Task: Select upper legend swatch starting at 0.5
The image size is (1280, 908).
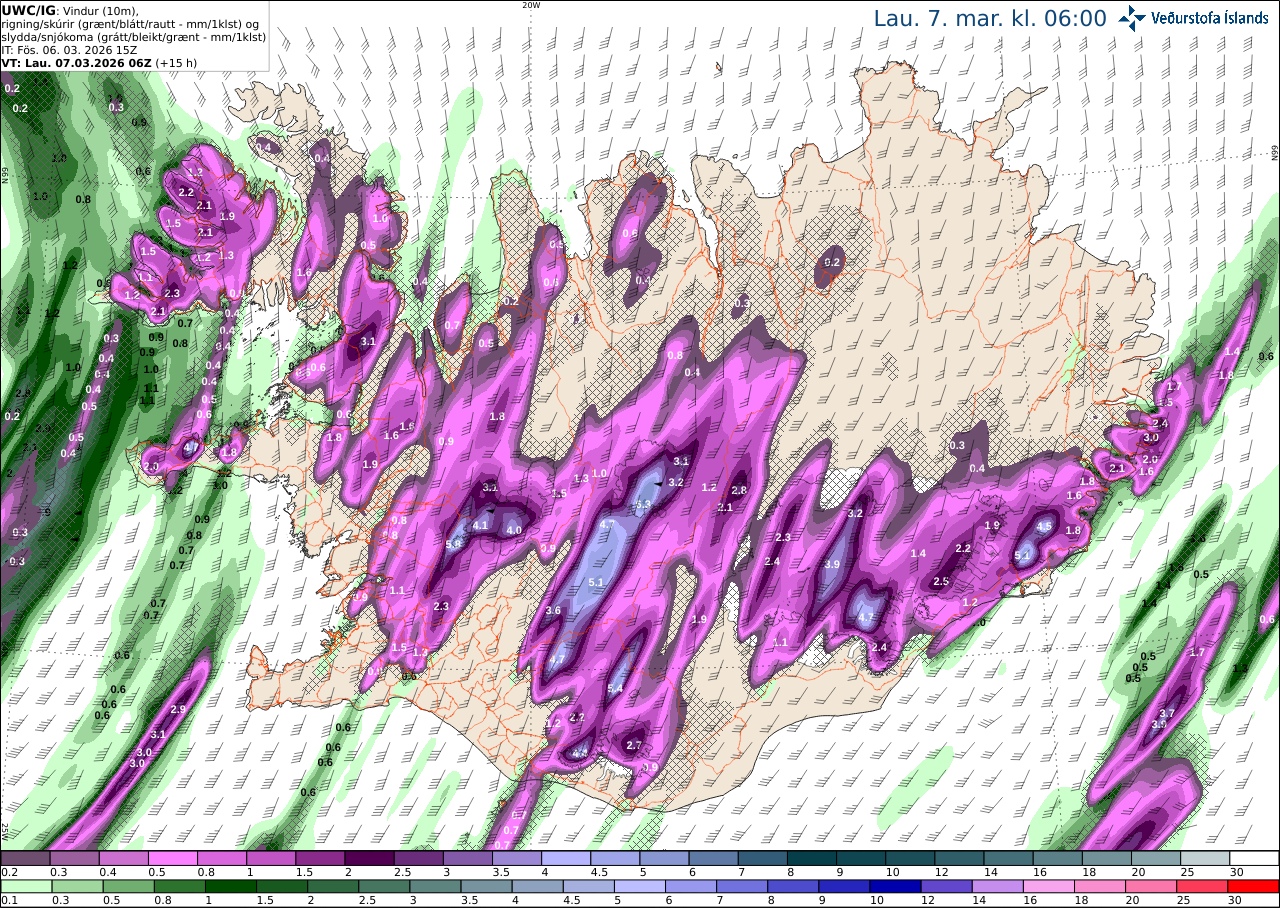Action: (x=172, y=858)
